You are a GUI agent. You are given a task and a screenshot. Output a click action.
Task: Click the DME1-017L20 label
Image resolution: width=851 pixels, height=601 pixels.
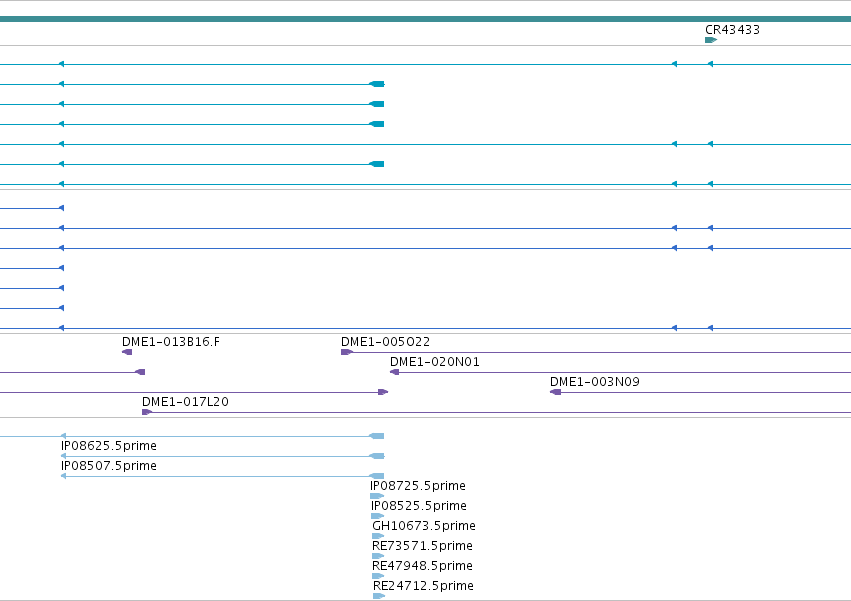[185, 402]
